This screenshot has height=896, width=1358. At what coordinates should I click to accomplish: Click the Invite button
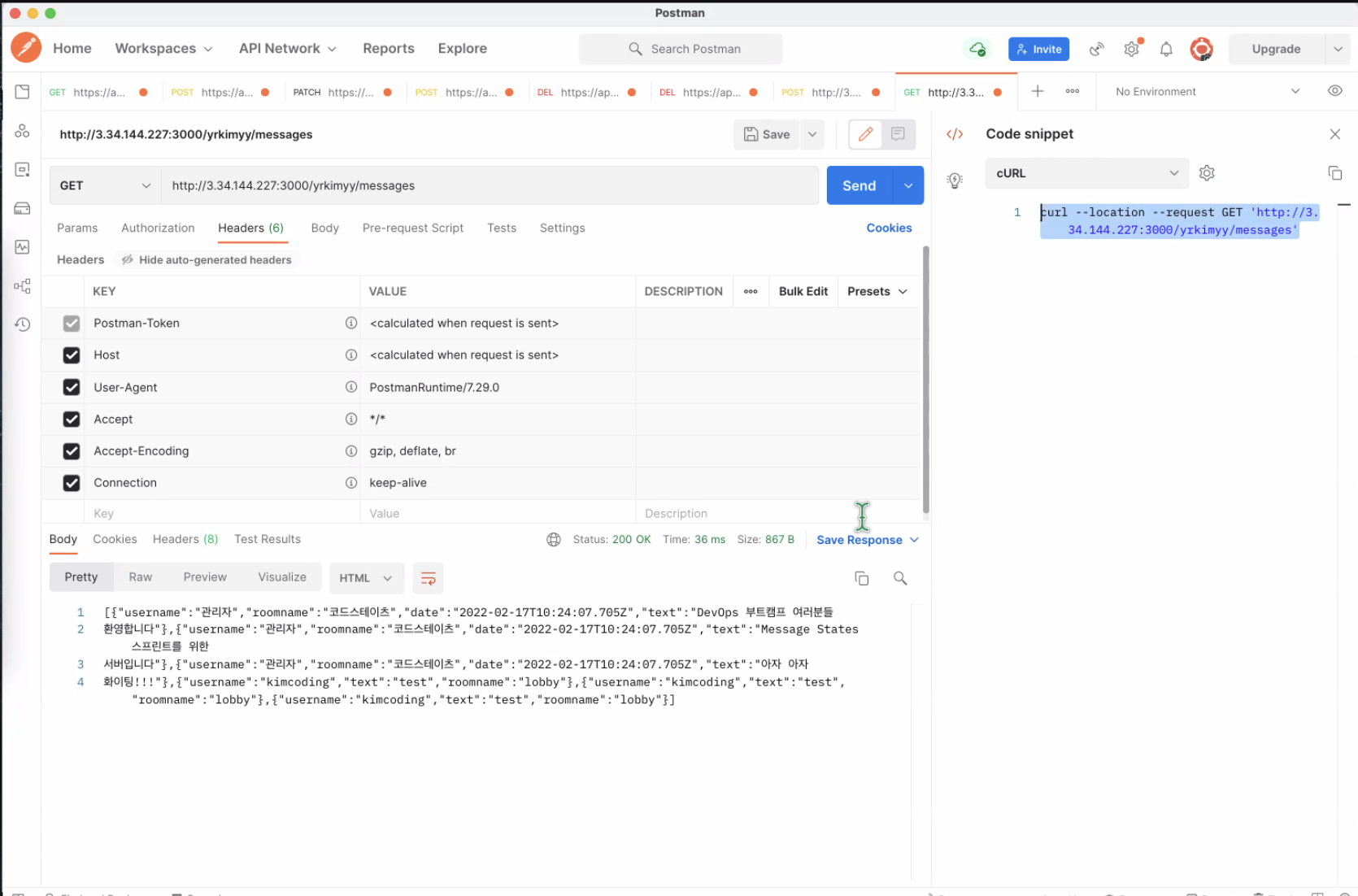click(1038, 49)
